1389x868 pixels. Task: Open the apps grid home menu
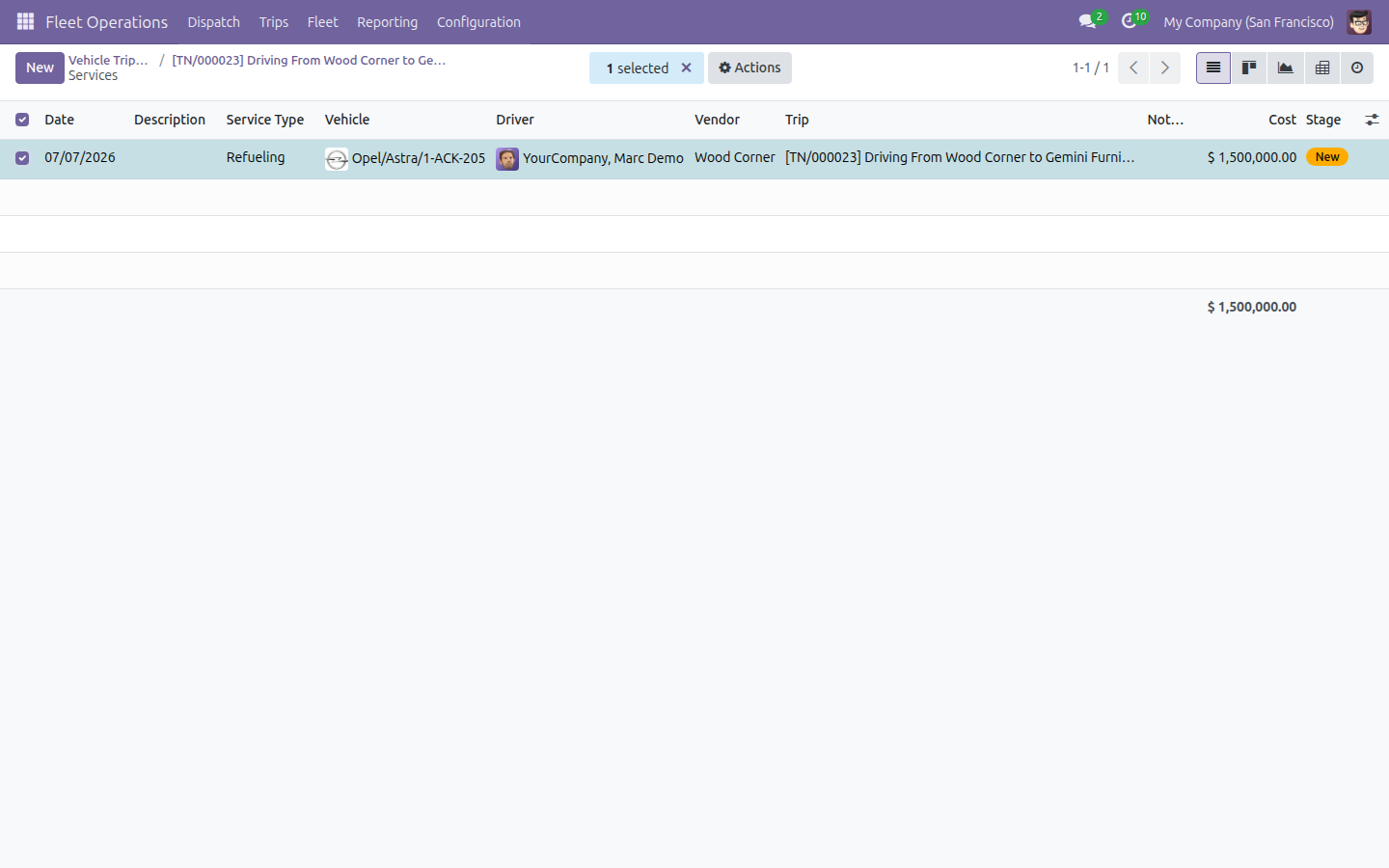pyautogui.click(x=26, y=21)
